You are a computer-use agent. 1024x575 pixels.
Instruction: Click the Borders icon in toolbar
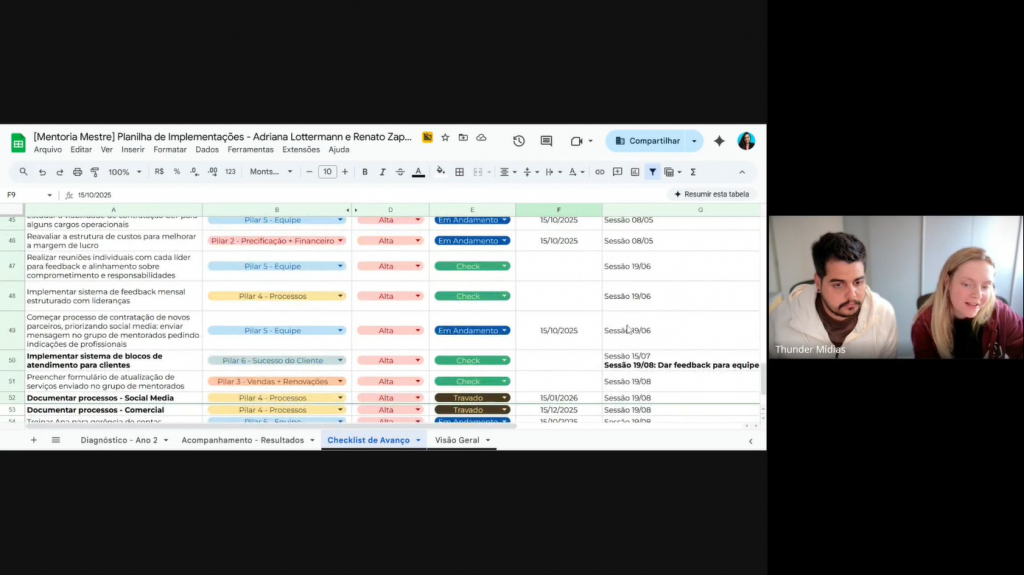pos(459,172)
